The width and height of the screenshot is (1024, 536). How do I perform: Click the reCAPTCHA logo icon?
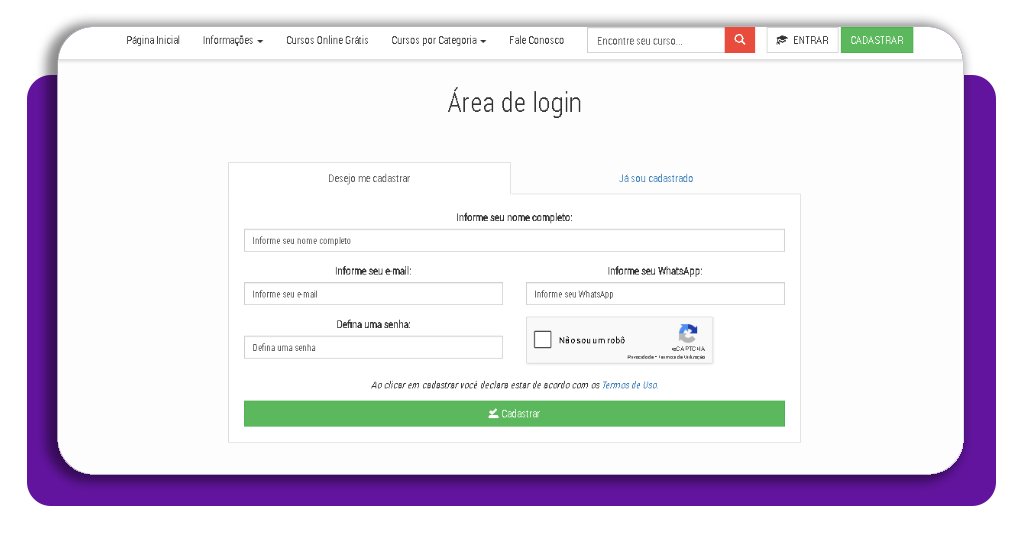tap(688, 334)
